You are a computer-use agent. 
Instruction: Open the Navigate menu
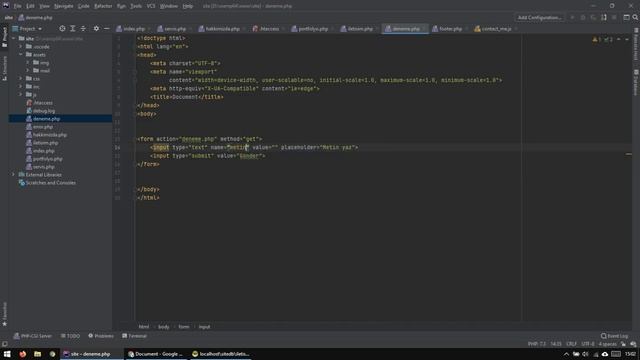64,6
